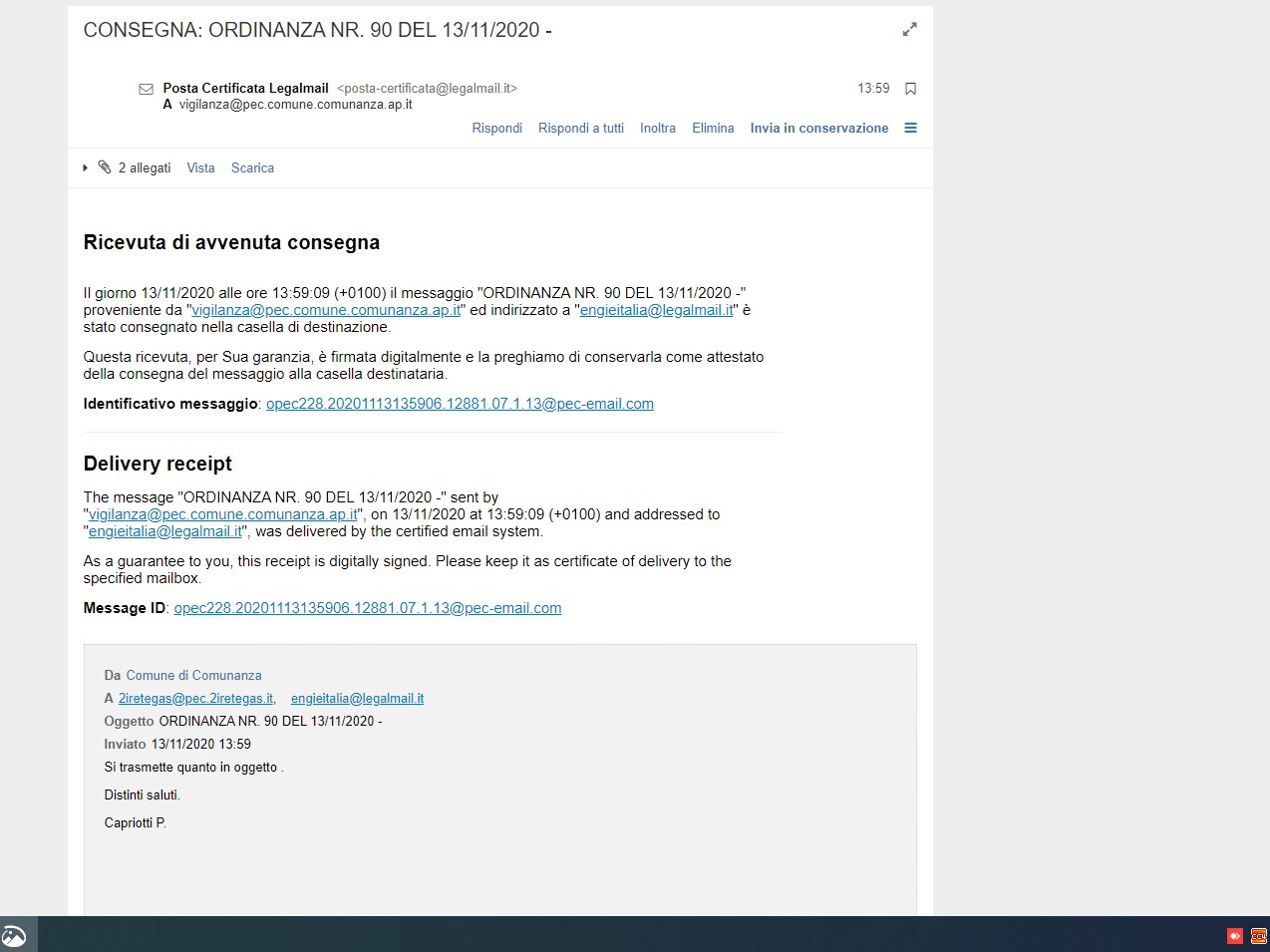Click Rispondi to reply
Screen dimensions: 1270x952
click(496, 128)
